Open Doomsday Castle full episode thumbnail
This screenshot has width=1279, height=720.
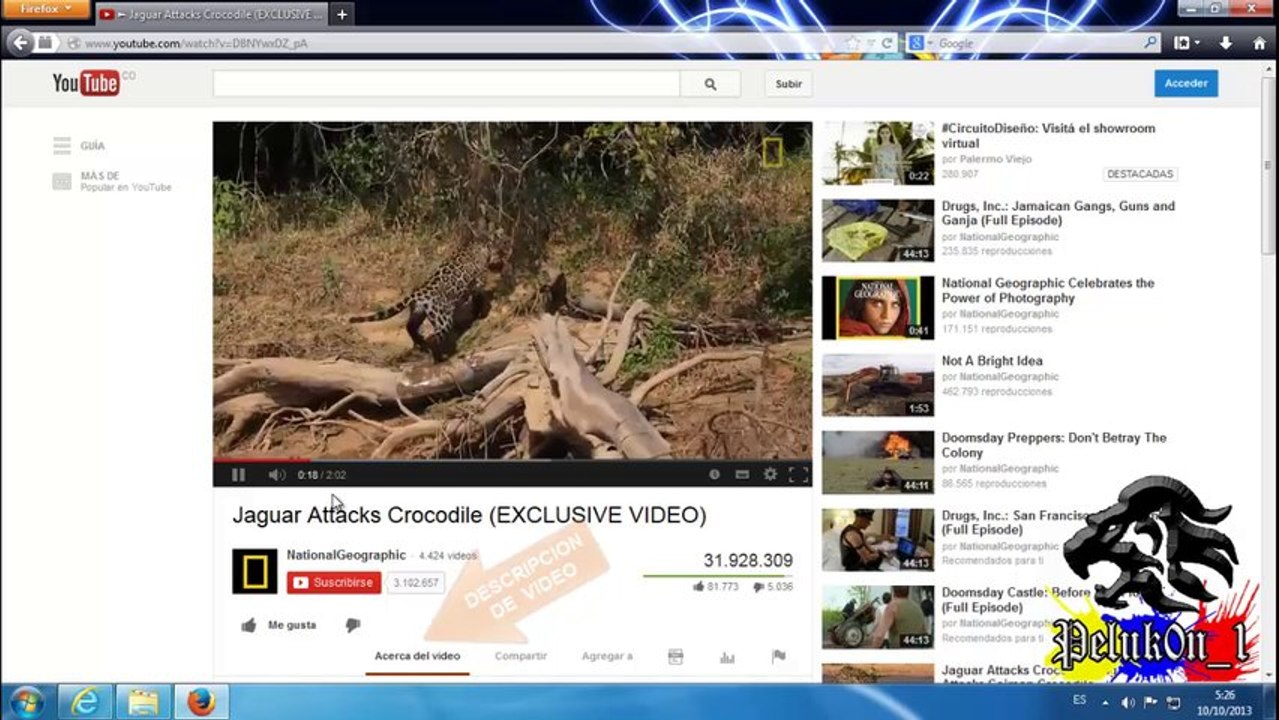click(878, 617)
